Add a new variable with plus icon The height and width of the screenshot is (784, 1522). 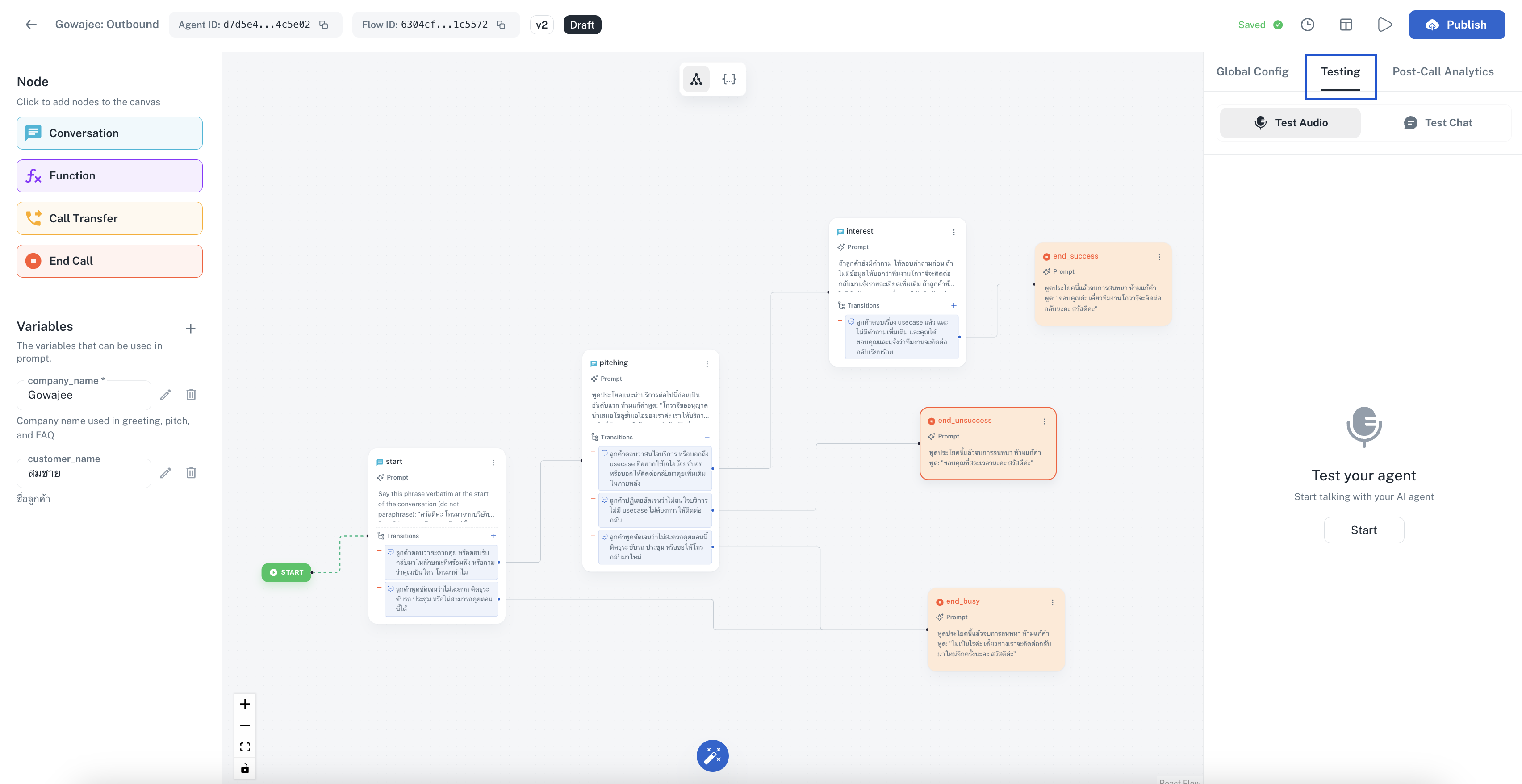[190, 329]
